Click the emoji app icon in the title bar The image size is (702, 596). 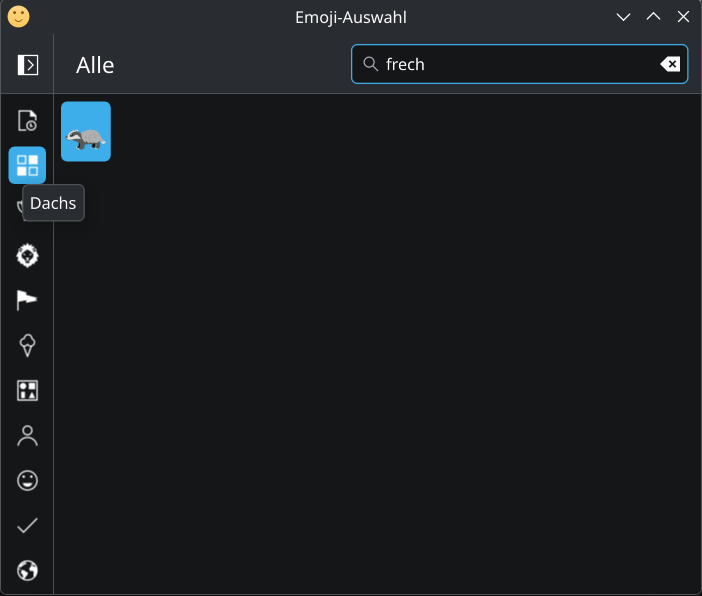18,17
